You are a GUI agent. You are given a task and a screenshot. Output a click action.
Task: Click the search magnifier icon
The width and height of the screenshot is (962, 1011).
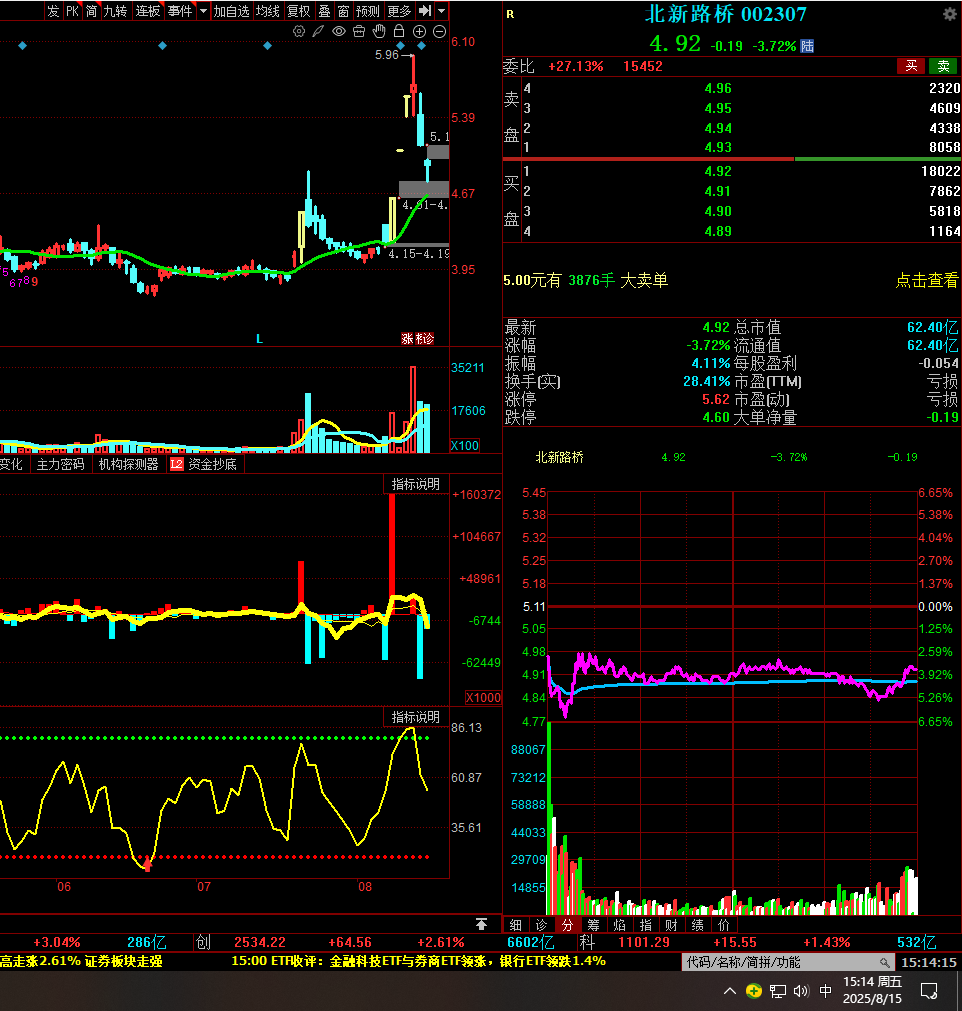pos(885,963)
